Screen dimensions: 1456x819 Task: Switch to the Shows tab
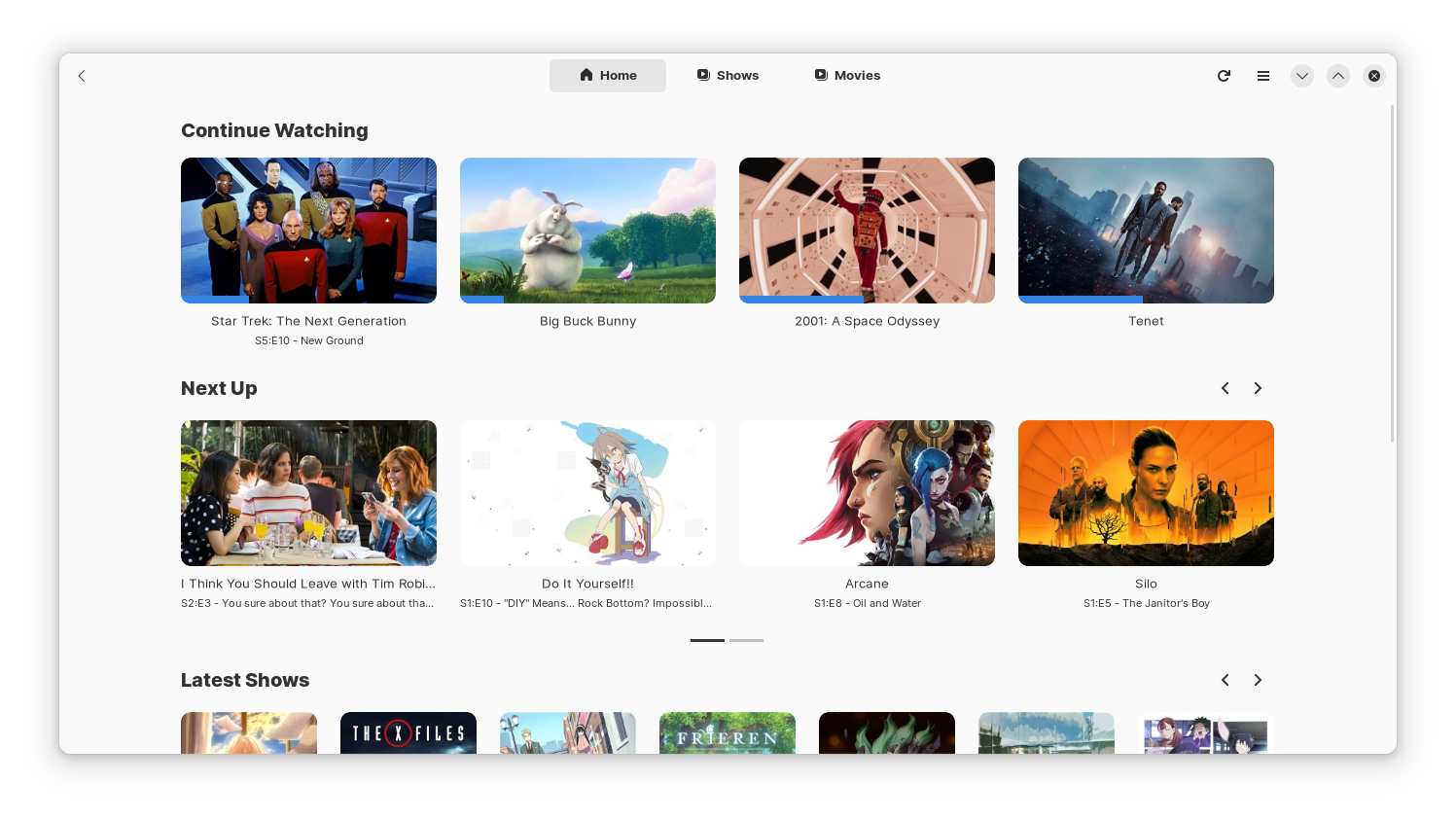(728, 76)
